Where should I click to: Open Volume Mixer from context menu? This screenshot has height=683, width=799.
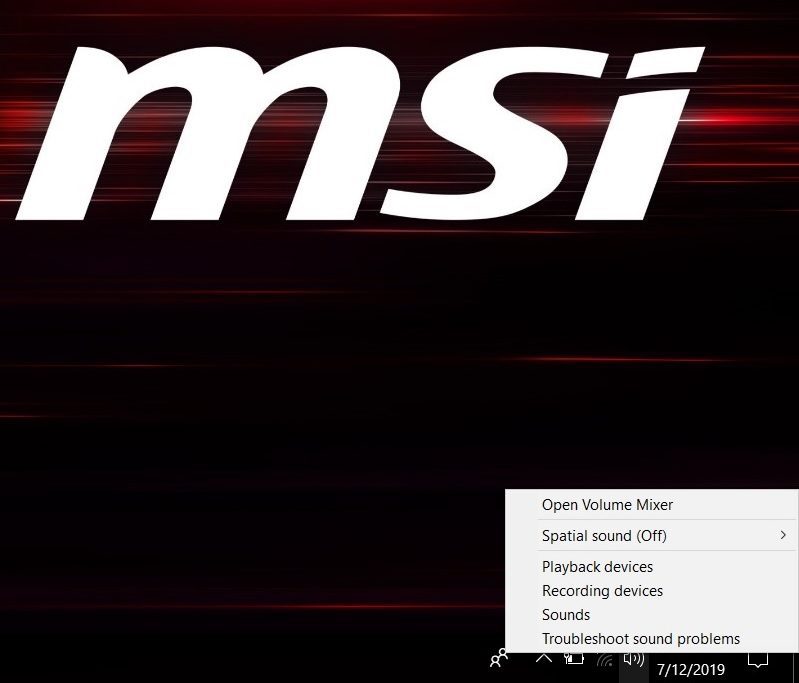point(652,505)
